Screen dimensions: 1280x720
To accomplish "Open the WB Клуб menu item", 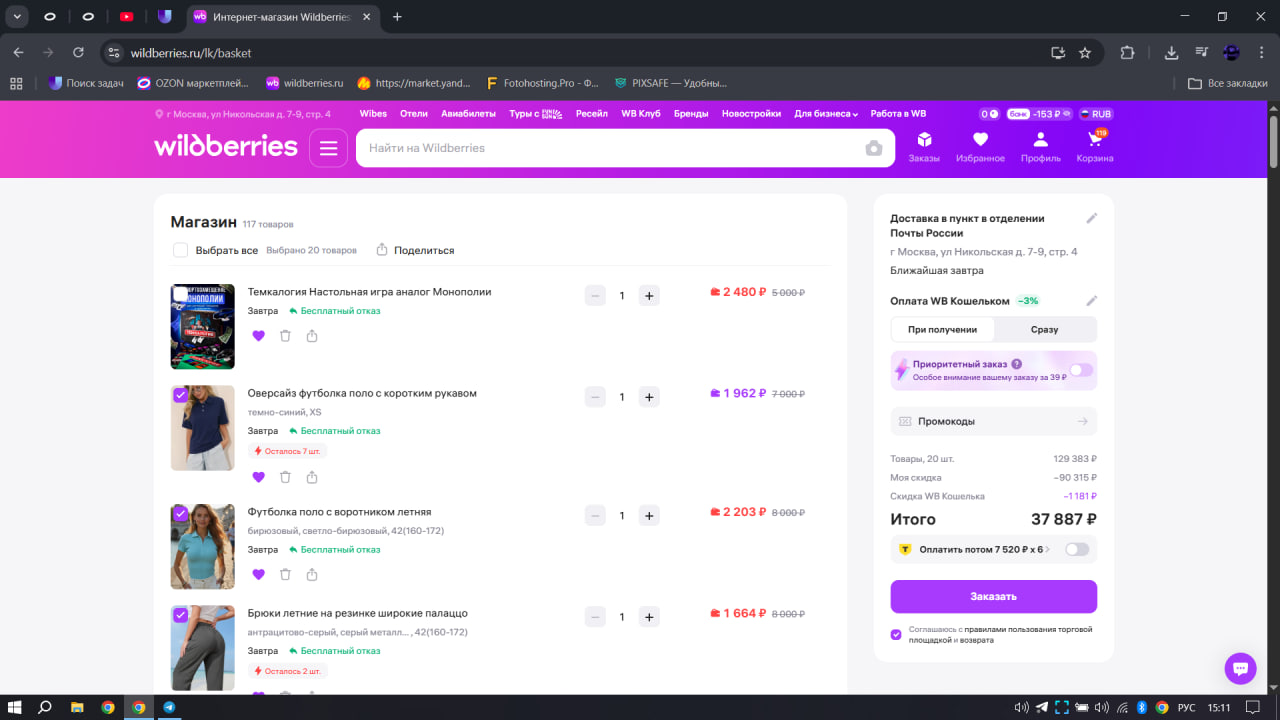I will coord(641,114).
